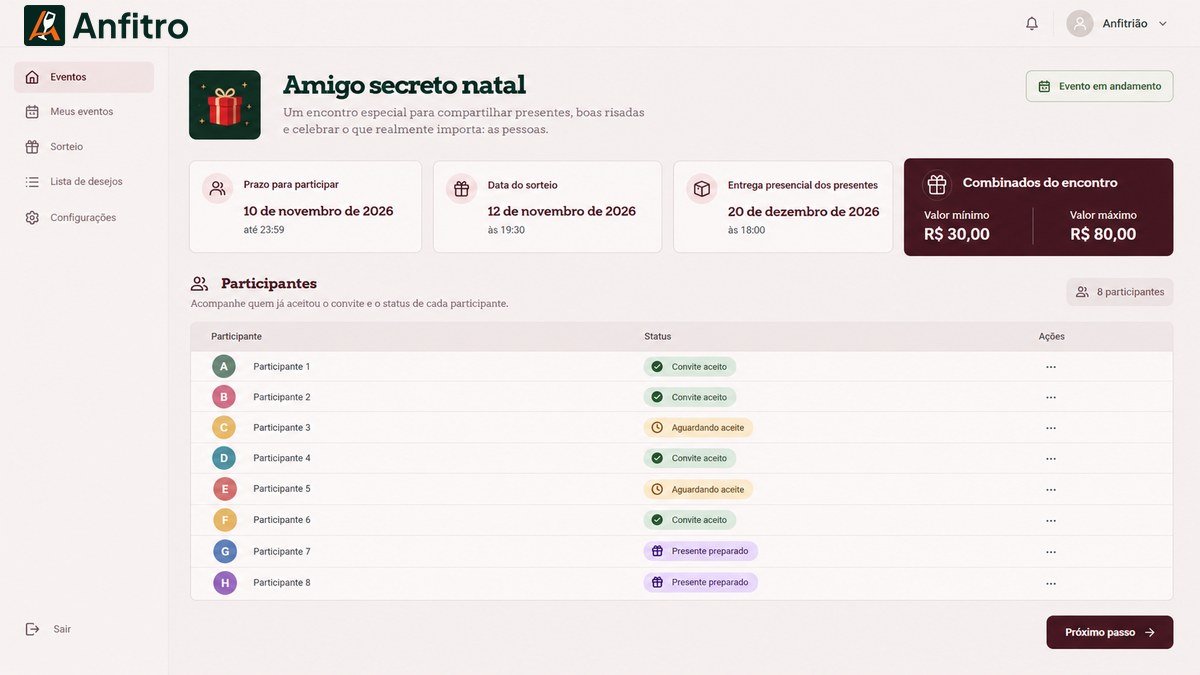Click Aguardando aceite badge for Participante 3
Viewport: 1200px width, 675px height.
pos(698,428)
